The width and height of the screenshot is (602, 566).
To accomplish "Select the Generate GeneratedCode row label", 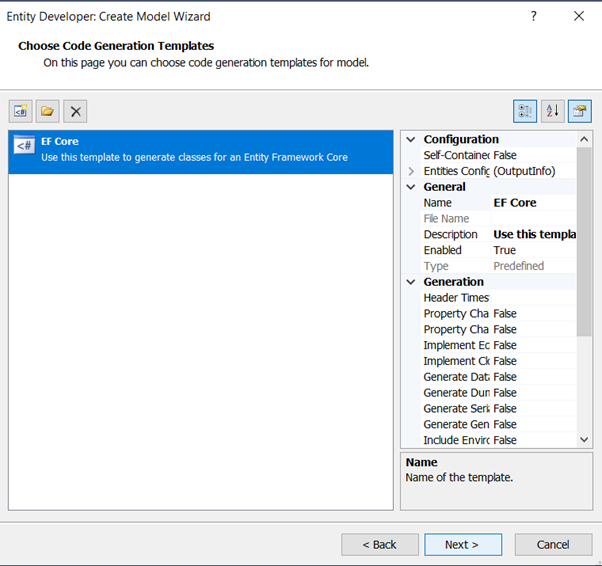I will pos(455,424).
